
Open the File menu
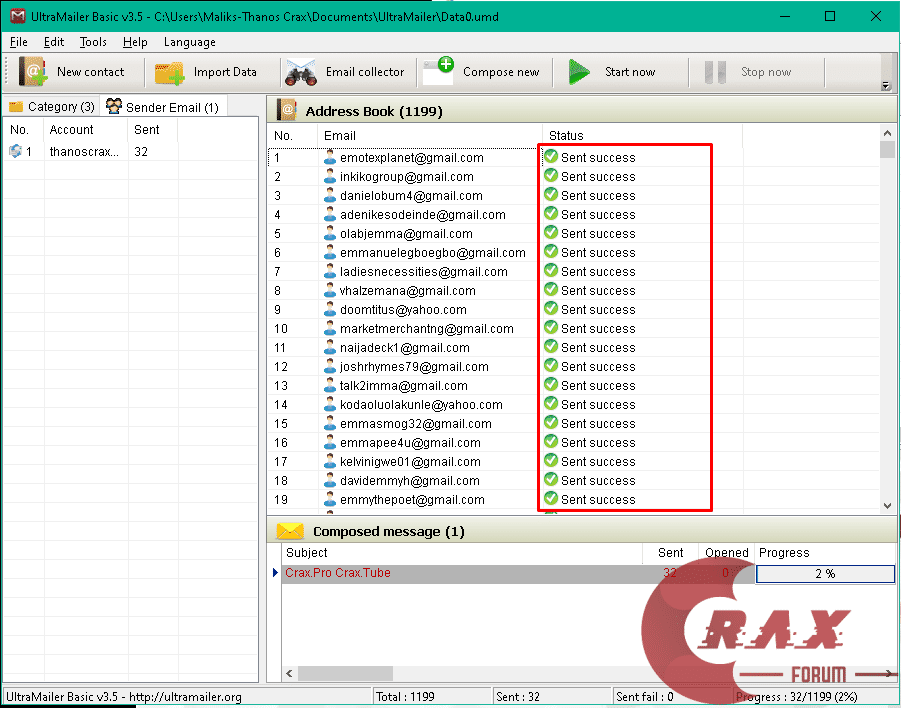pyautogui.click(x=18, y=42)
